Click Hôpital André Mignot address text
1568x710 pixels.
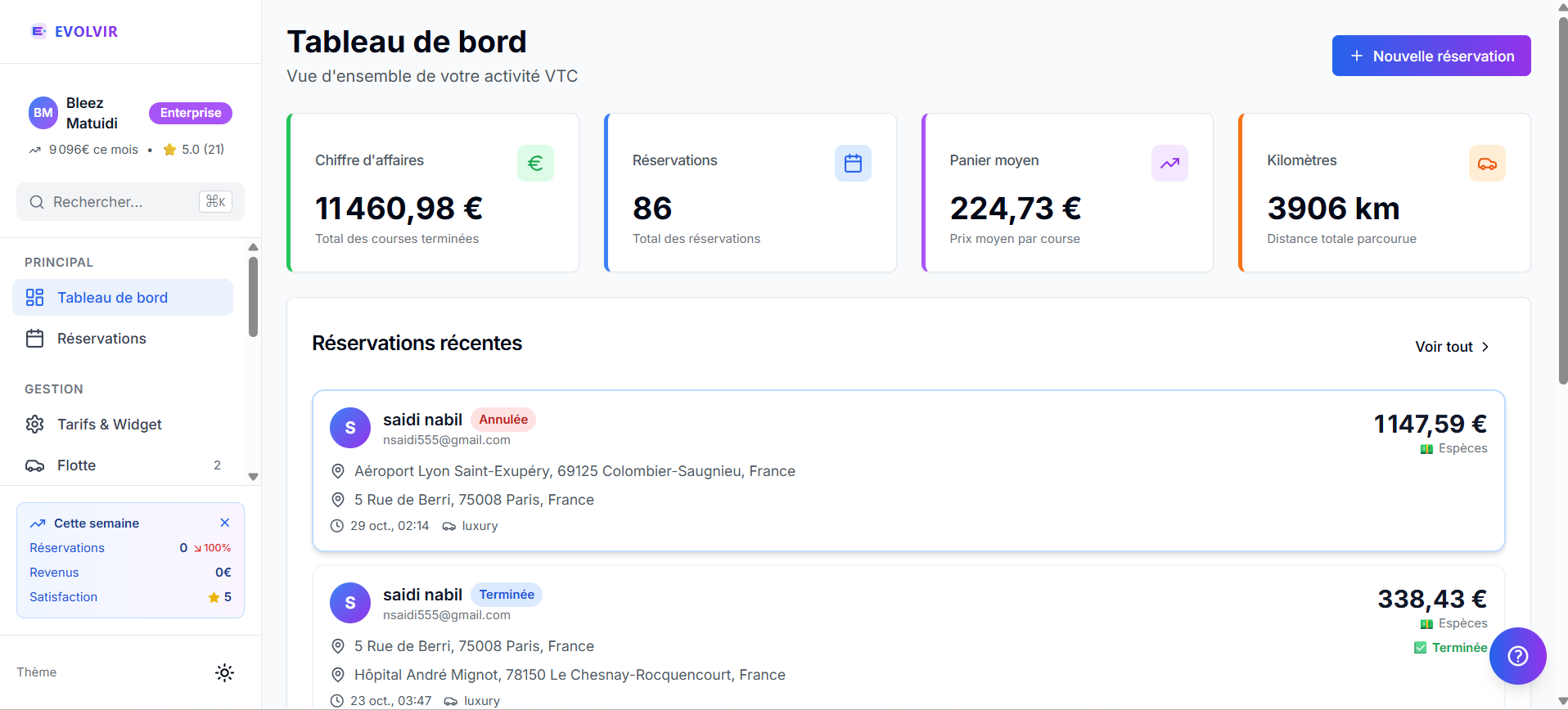[570, 675]
